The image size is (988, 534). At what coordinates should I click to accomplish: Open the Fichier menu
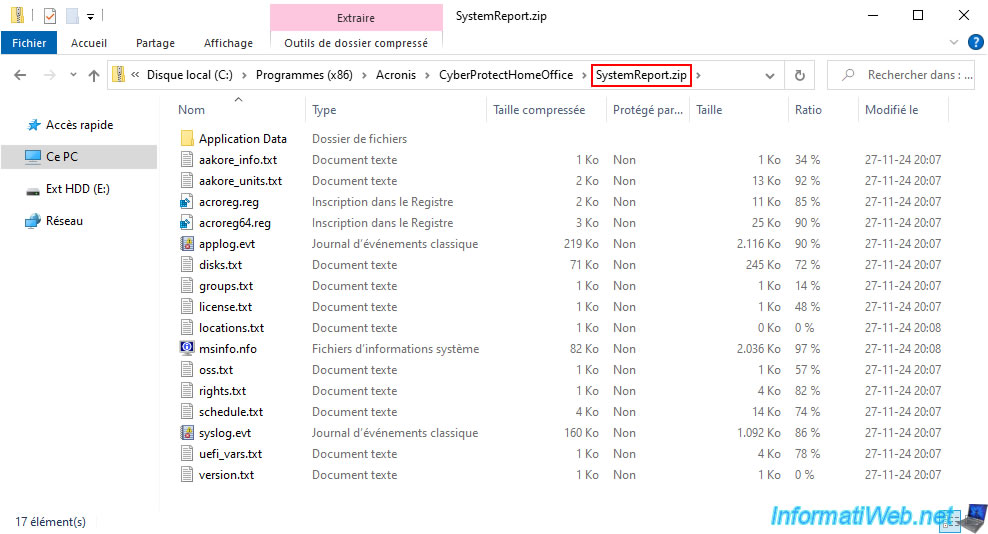click(29, 43)
